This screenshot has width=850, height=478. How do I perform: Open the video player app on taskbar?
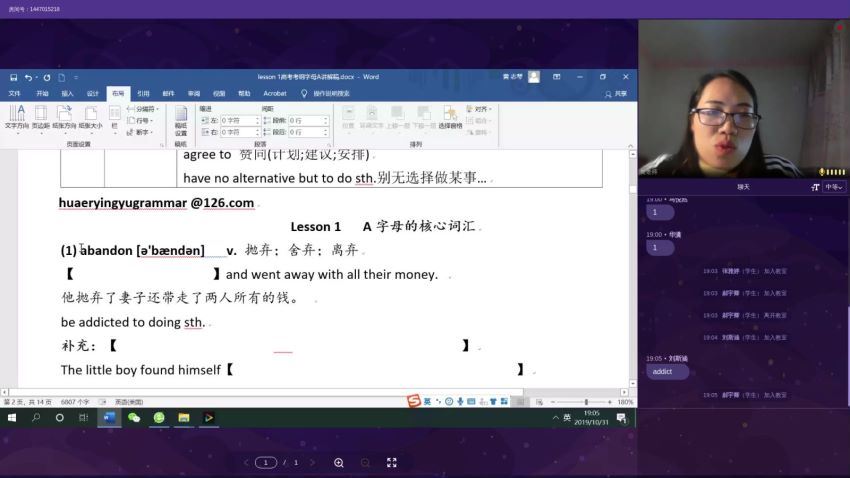coord(209,417)
